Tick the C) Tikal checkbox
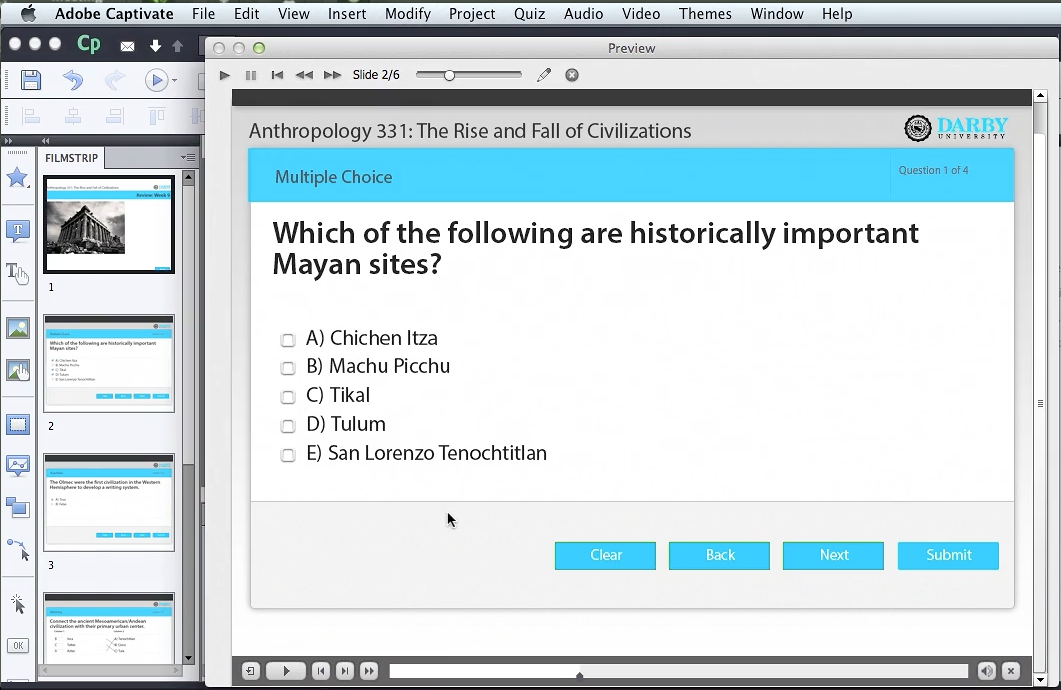The image size is (1061, 690). click(288, 397)
